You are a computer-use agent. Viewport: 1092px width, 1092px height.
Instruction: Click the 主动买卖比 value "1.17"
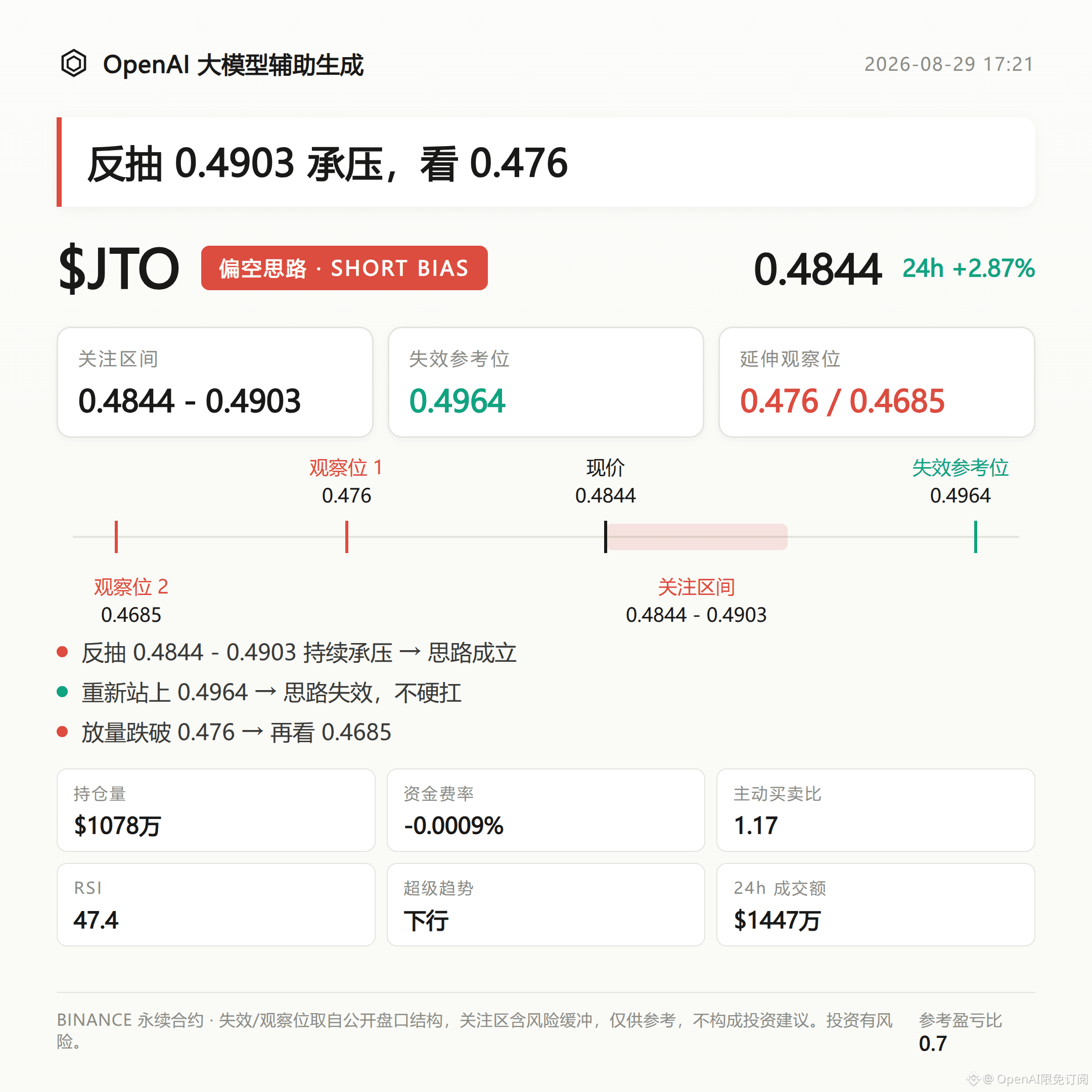pos(756,826)
